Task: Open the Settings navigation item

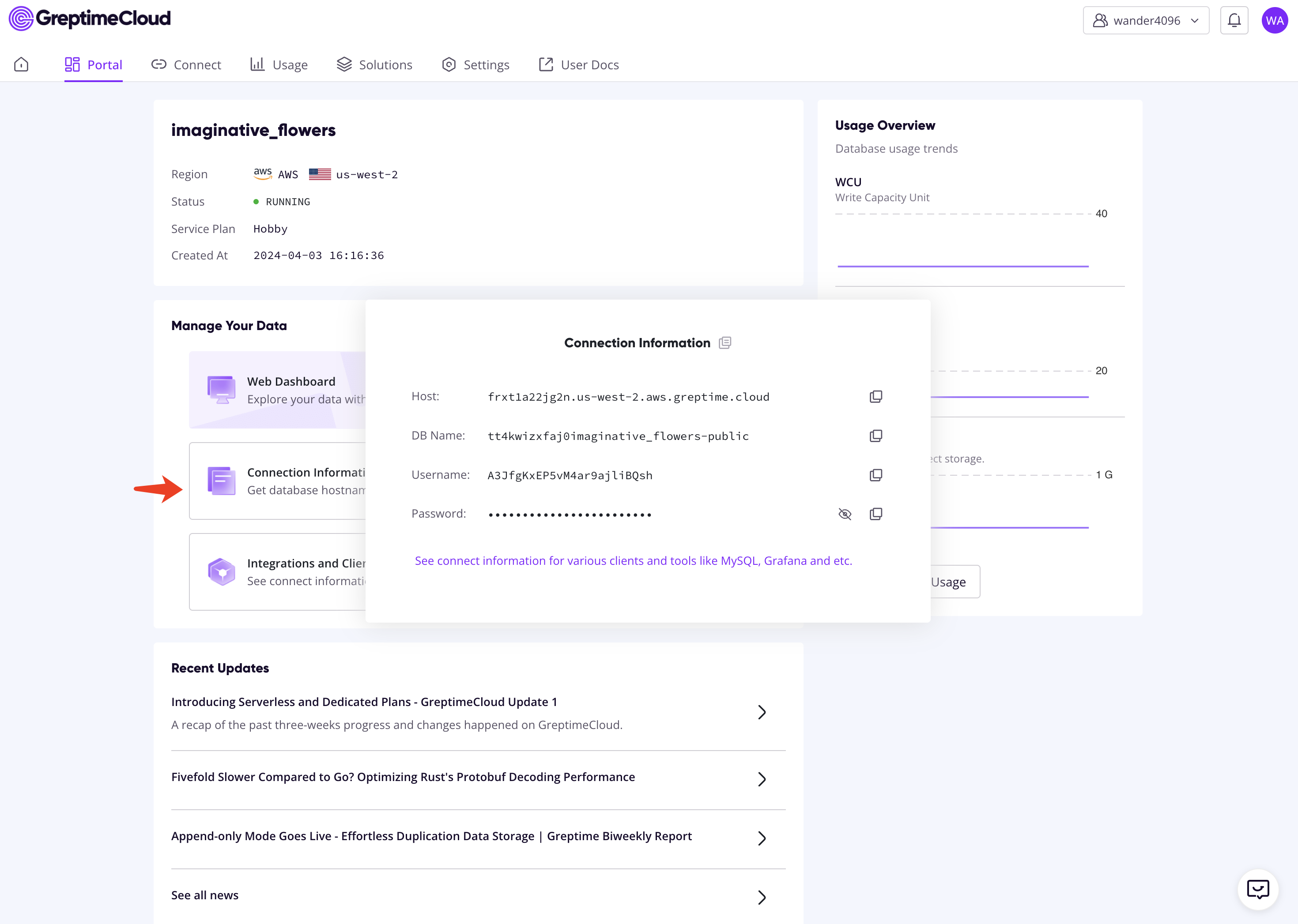Action: tap(475, 64)
